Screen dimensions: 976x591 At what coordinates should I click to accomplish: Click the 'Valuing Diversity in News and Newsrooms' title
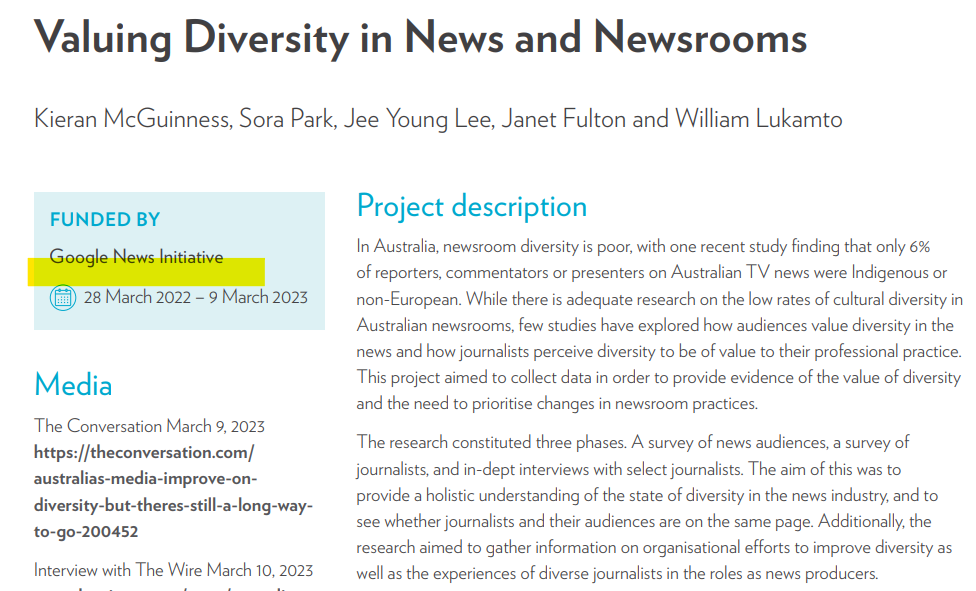tap(420, 37)
